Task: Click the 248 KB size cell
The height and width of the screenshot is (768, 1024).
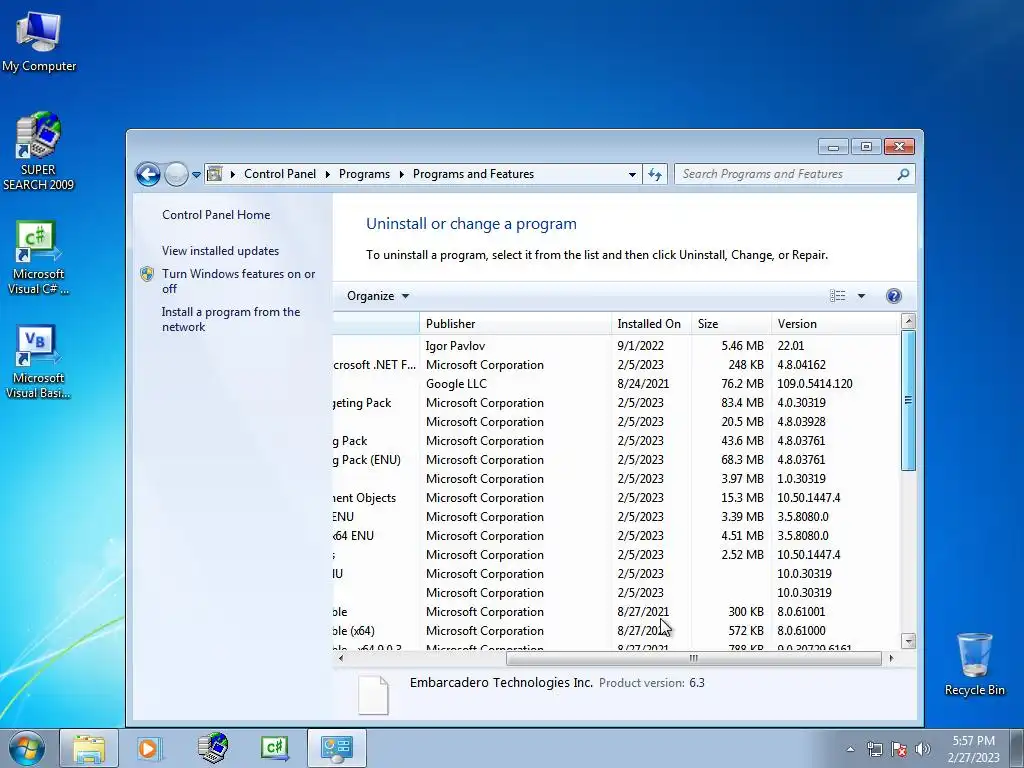Action: click(x=746, y=364)
